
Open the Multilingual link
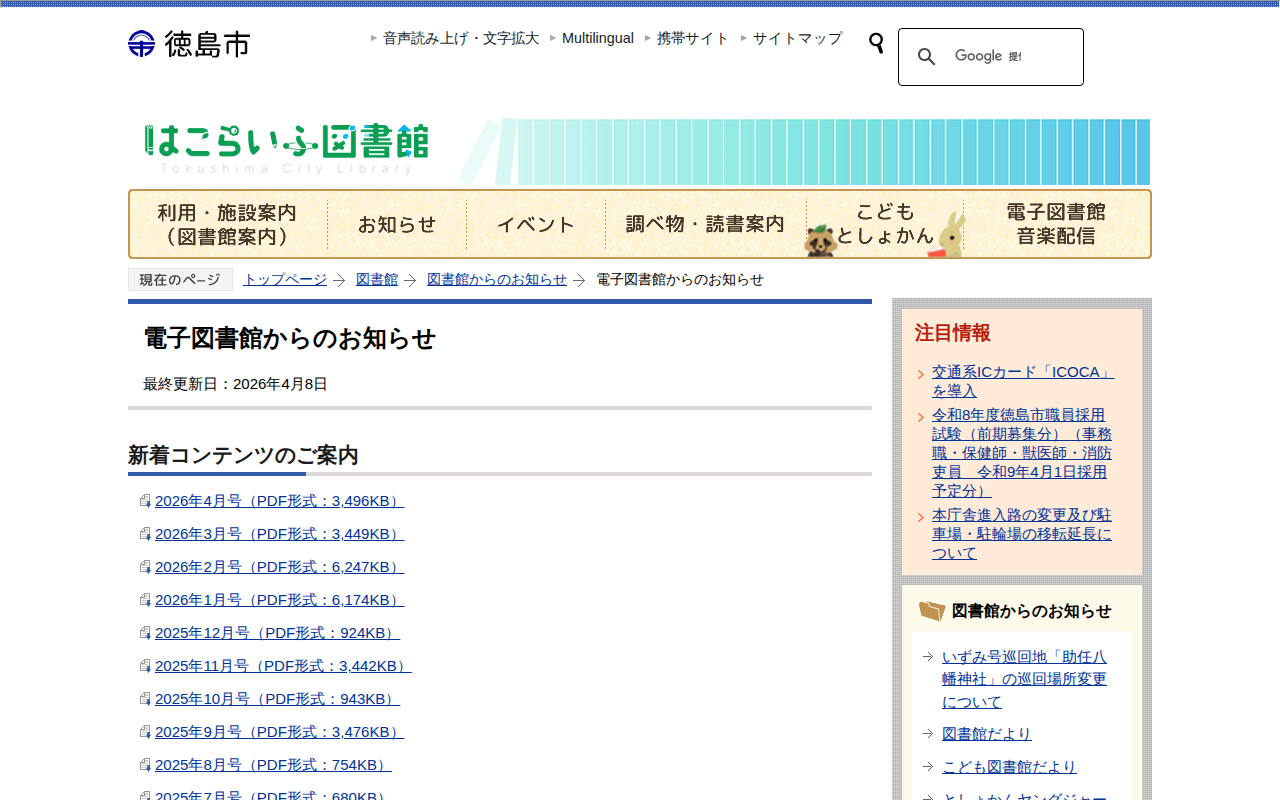[597, 38]
